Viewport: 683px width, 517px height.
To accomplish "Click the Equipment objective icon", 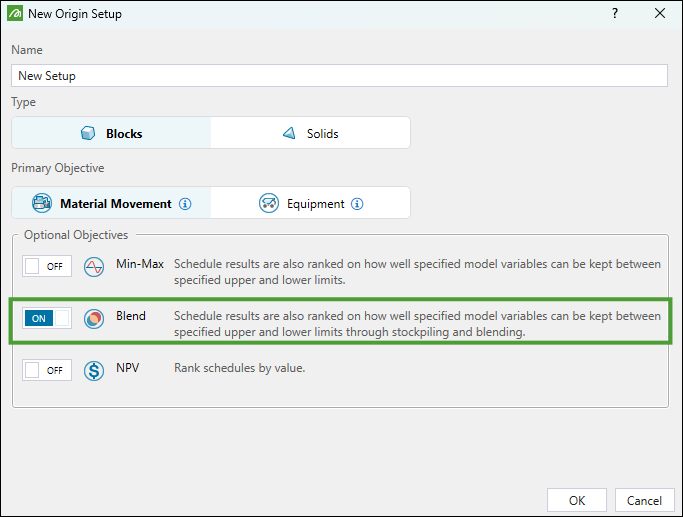I will coord(268,203).
